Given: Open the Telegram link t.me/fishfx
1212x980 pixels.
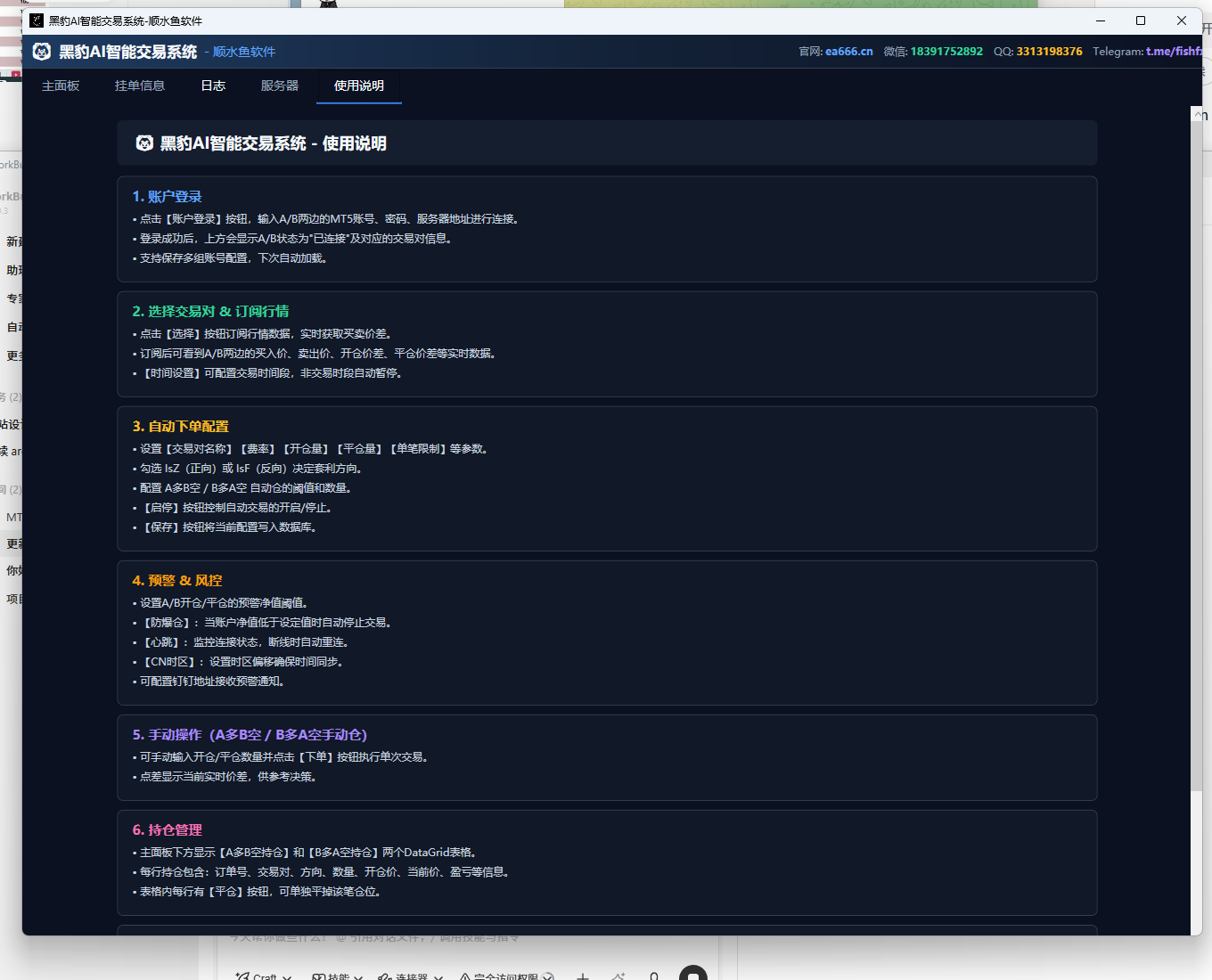Looking at the screenshot, I should coord(1174,52).
